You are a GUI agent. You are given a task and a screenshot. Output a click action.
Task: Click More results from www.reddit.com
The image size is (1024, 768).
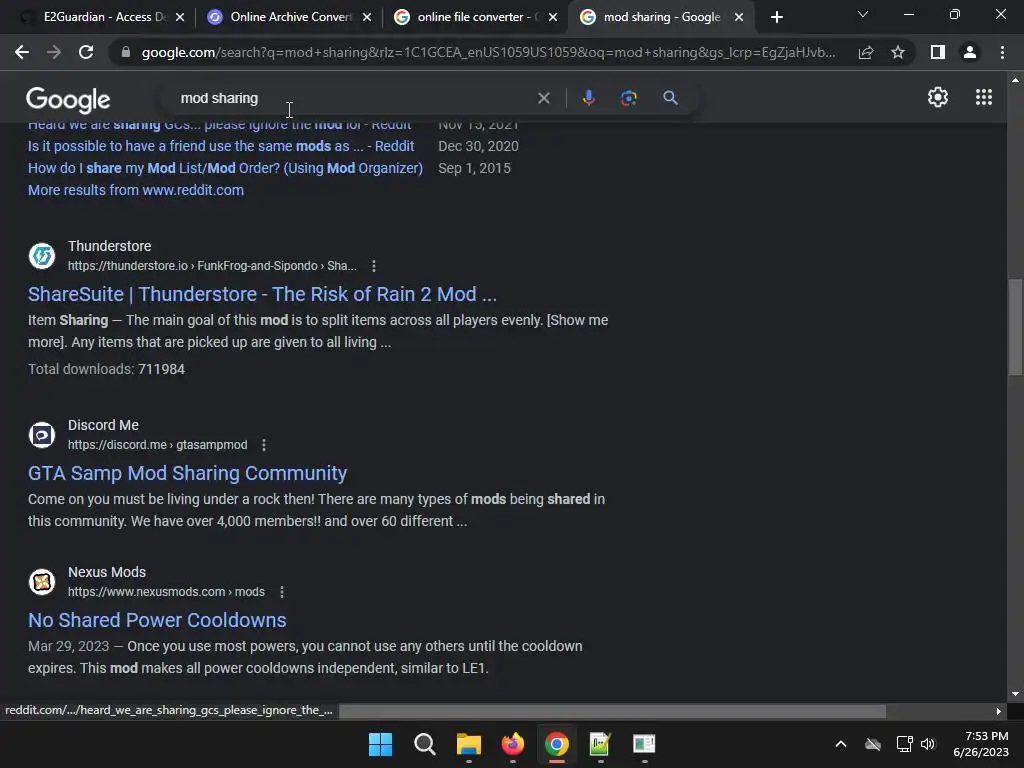pyautogui.click(x=136, y=190)
